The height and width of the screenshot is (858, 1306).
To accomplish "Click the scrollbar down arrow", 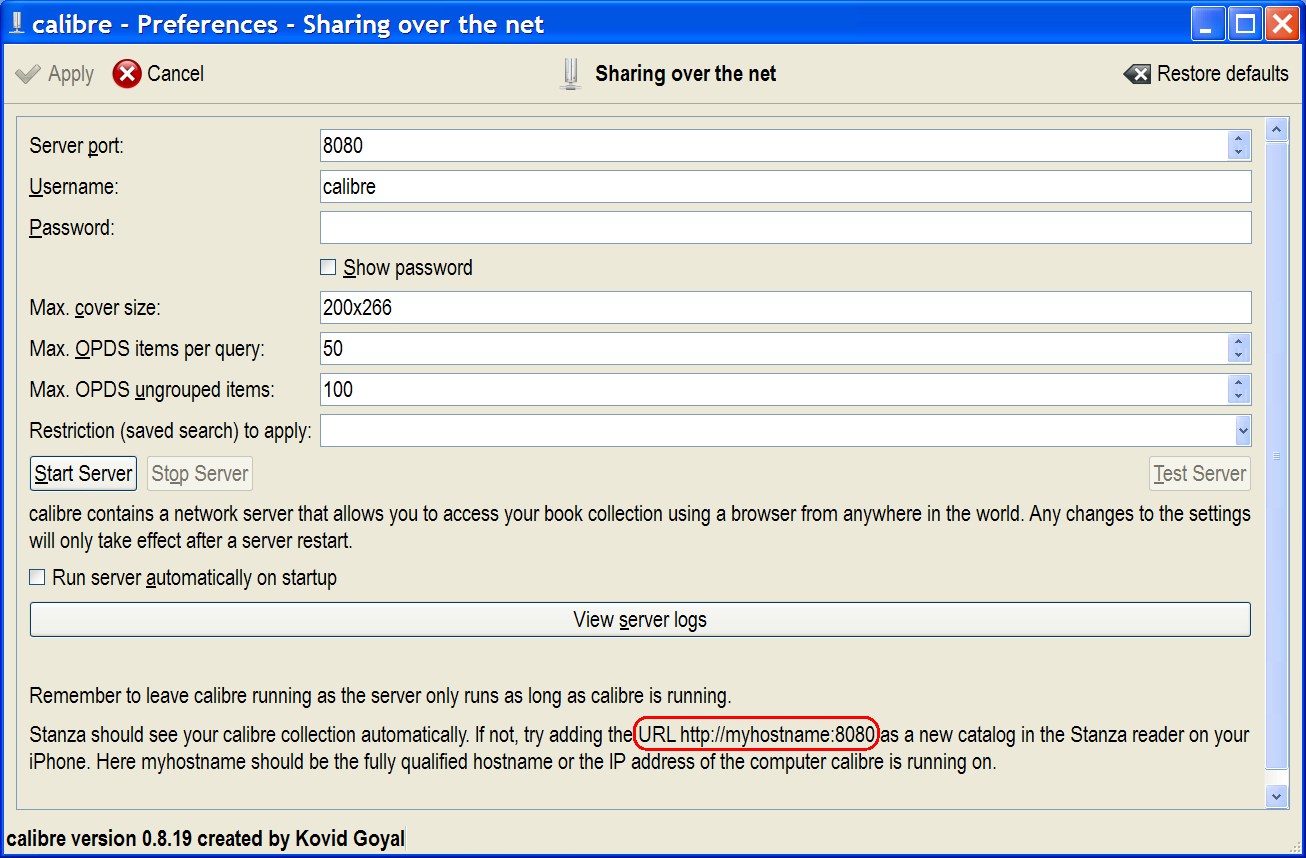I will point(1277,795).
